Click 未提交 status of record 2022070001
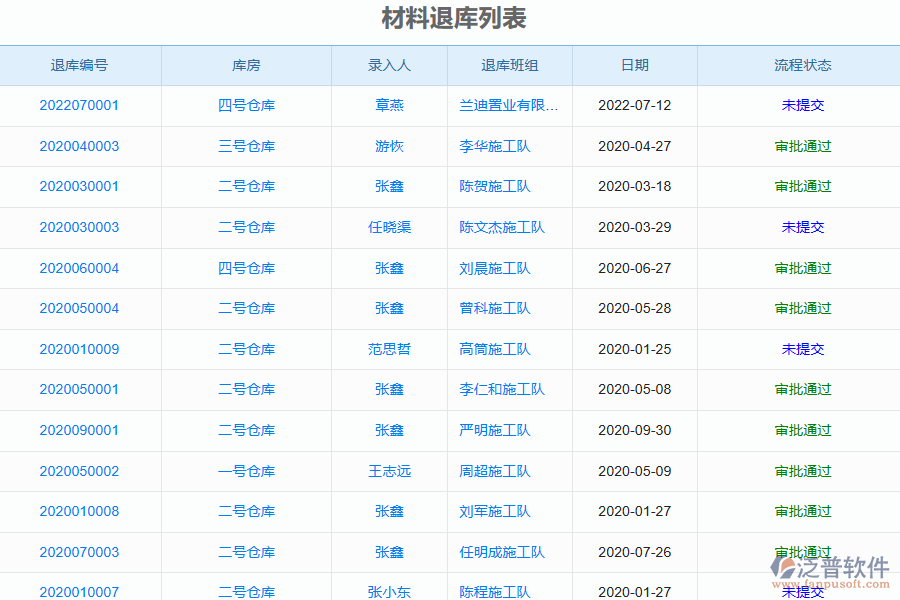 click(803, 105)
